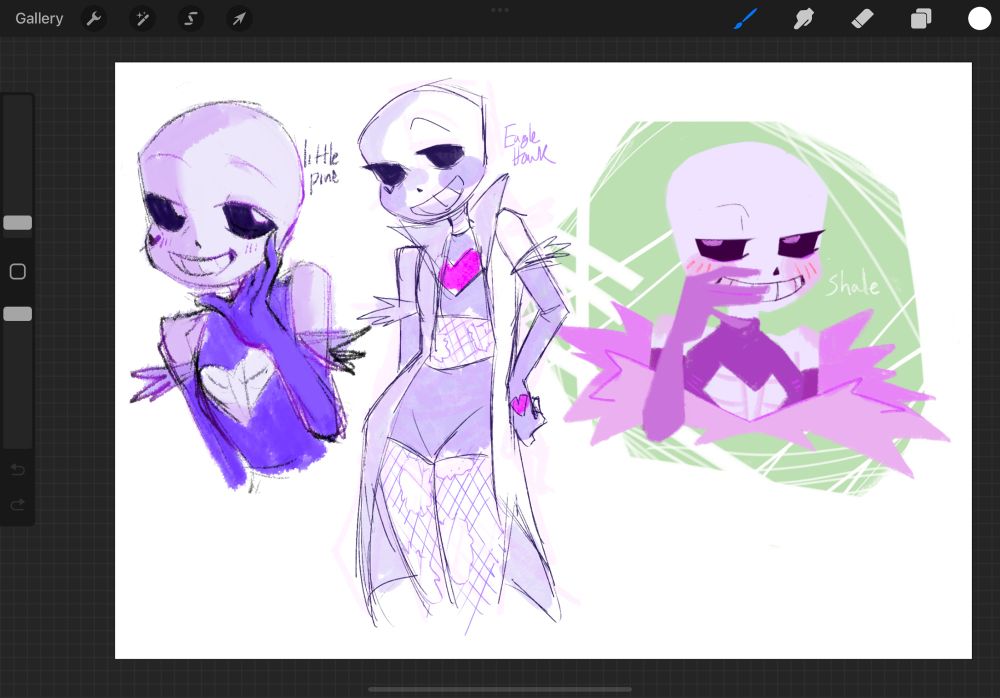The image size is (1000, 698).
Task: Tap the 'little pine' handwritten label
Action: (321, 165)
